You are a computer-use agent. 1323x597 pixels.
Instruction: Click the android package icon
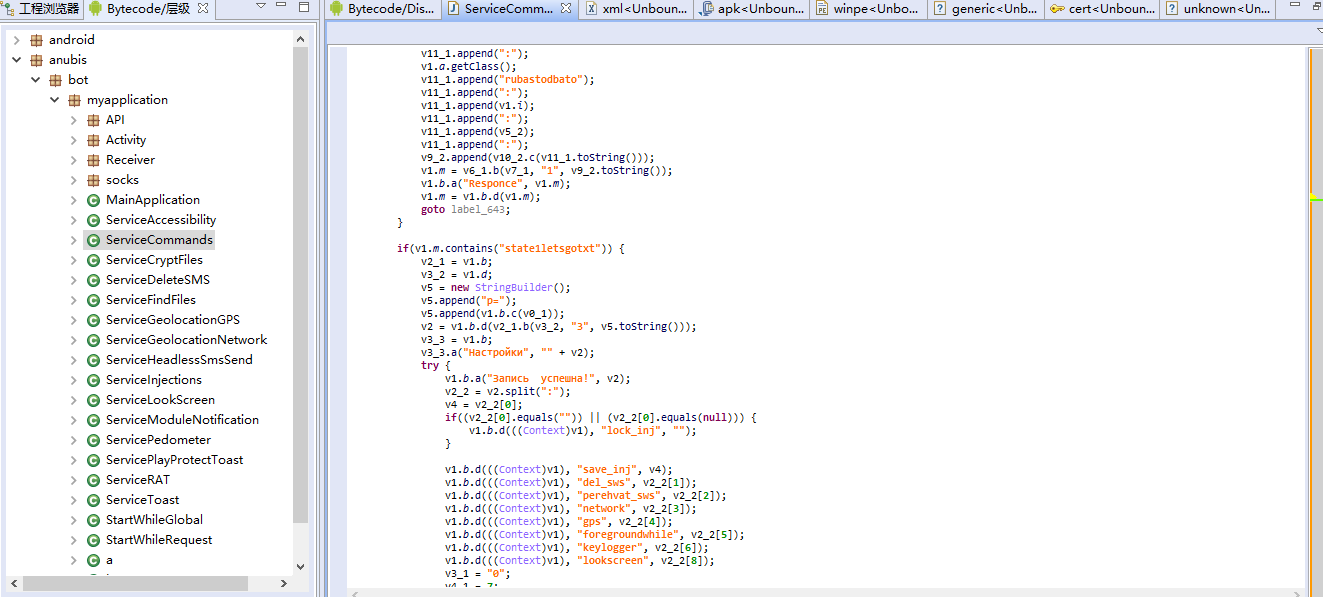pyautogui.click(x=37, y=40)
